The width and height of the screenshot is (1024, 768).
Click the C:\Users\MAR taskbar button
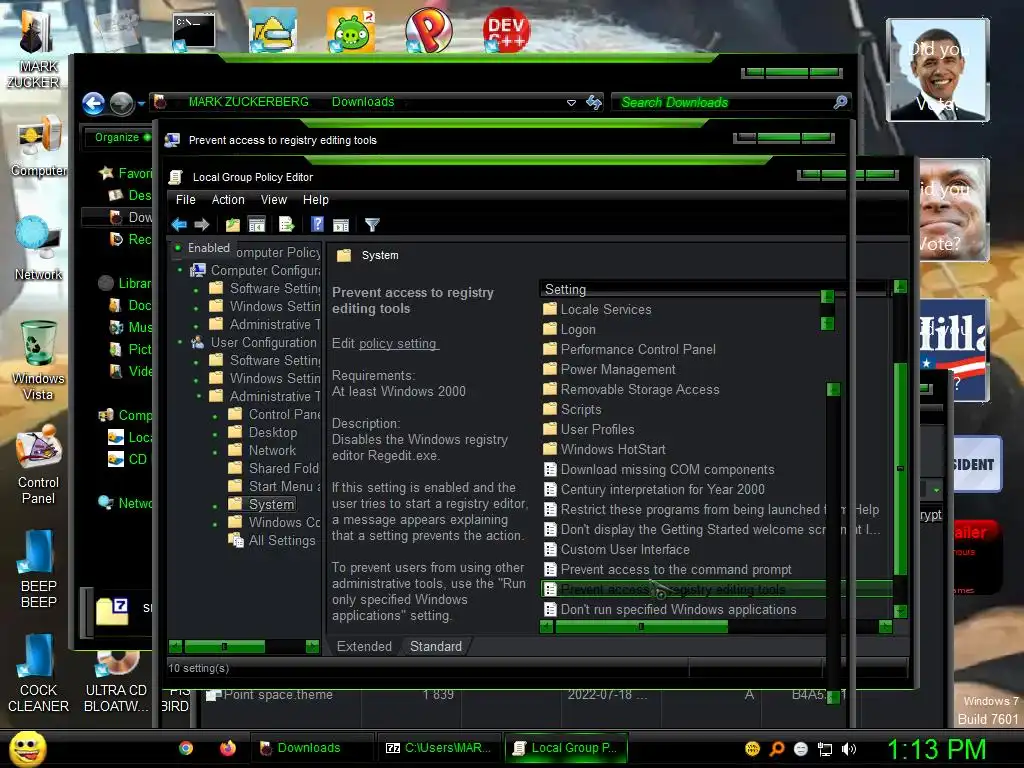point(439,748)
